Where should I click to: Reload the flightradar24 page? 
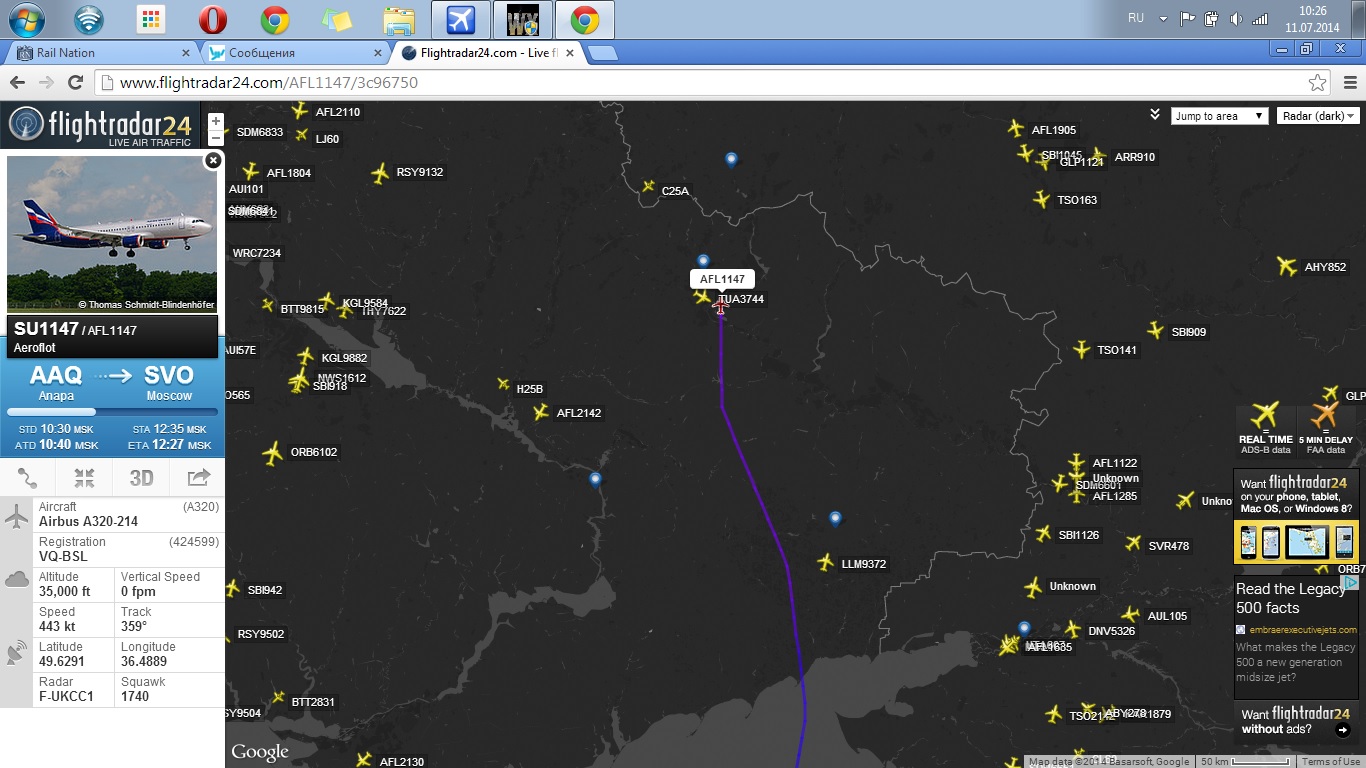coord(75,83)
